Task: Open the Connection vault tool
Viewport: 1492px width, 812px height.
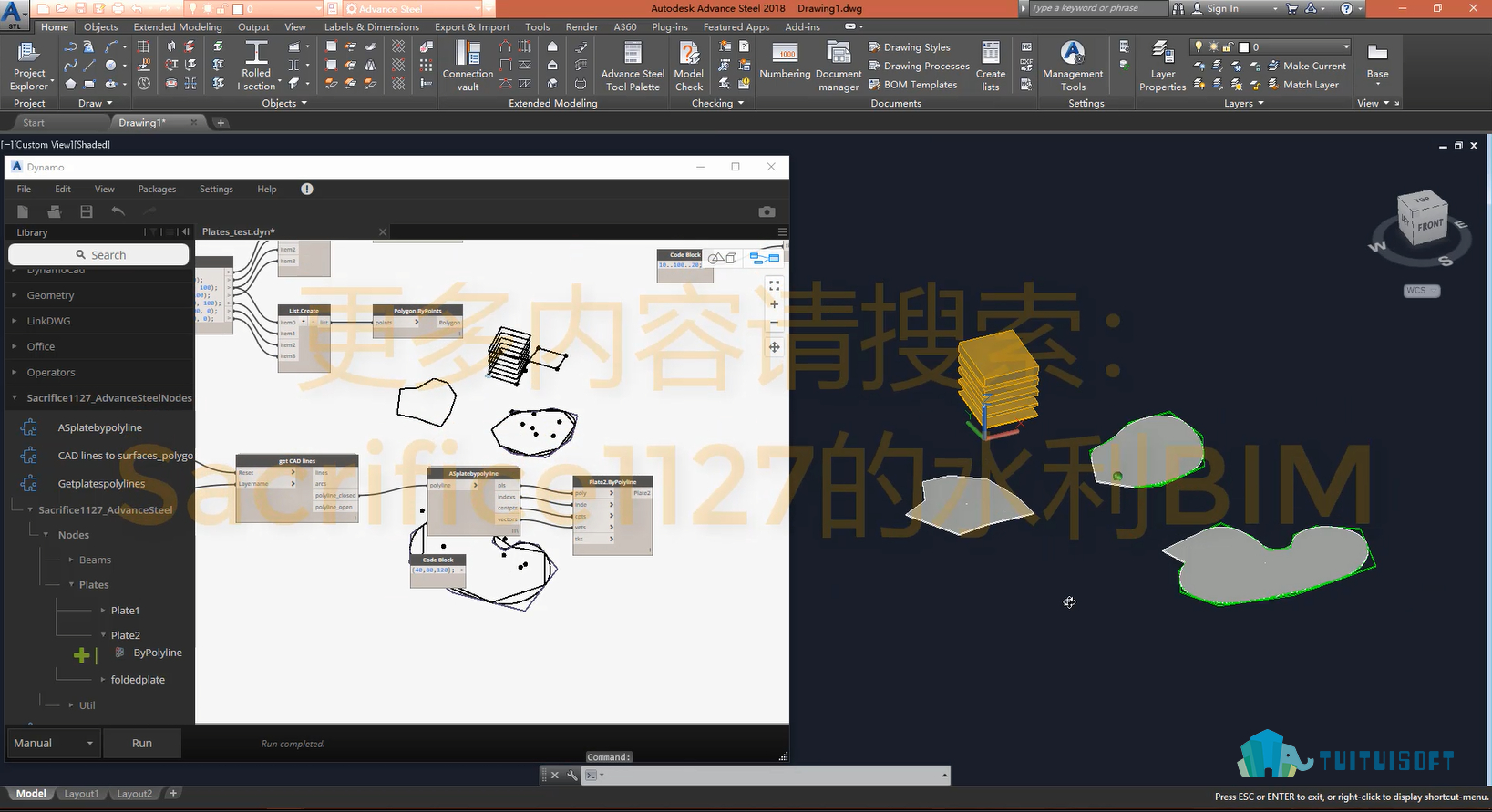Action: (468, 66)
